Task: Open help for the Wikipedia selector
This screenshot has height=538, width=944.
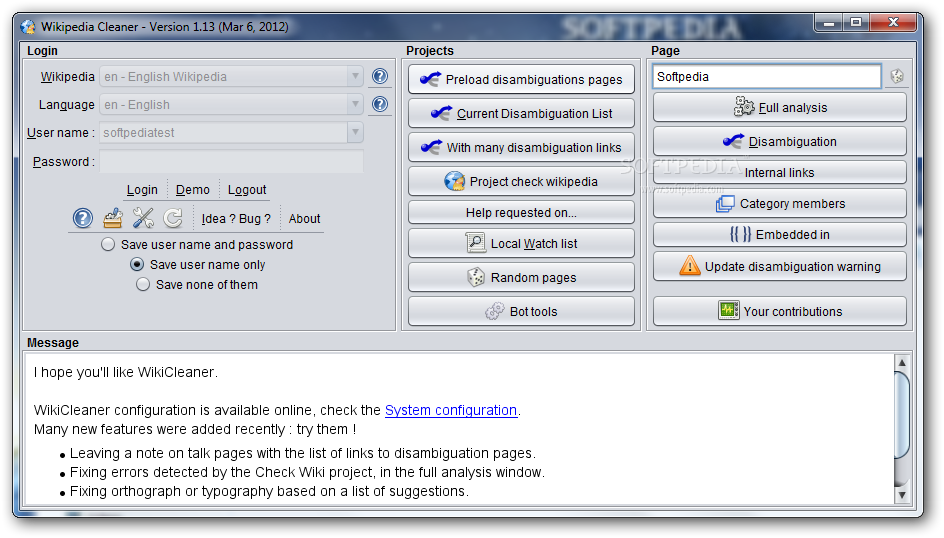Action: point(380,76)
